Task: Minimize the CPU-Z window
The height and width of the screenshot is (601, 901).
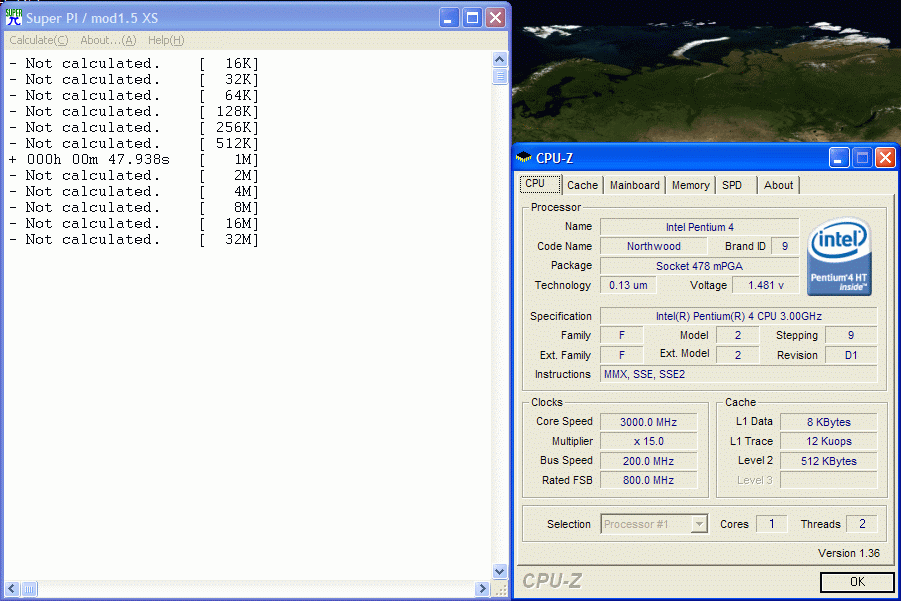Action: [839, 157]
